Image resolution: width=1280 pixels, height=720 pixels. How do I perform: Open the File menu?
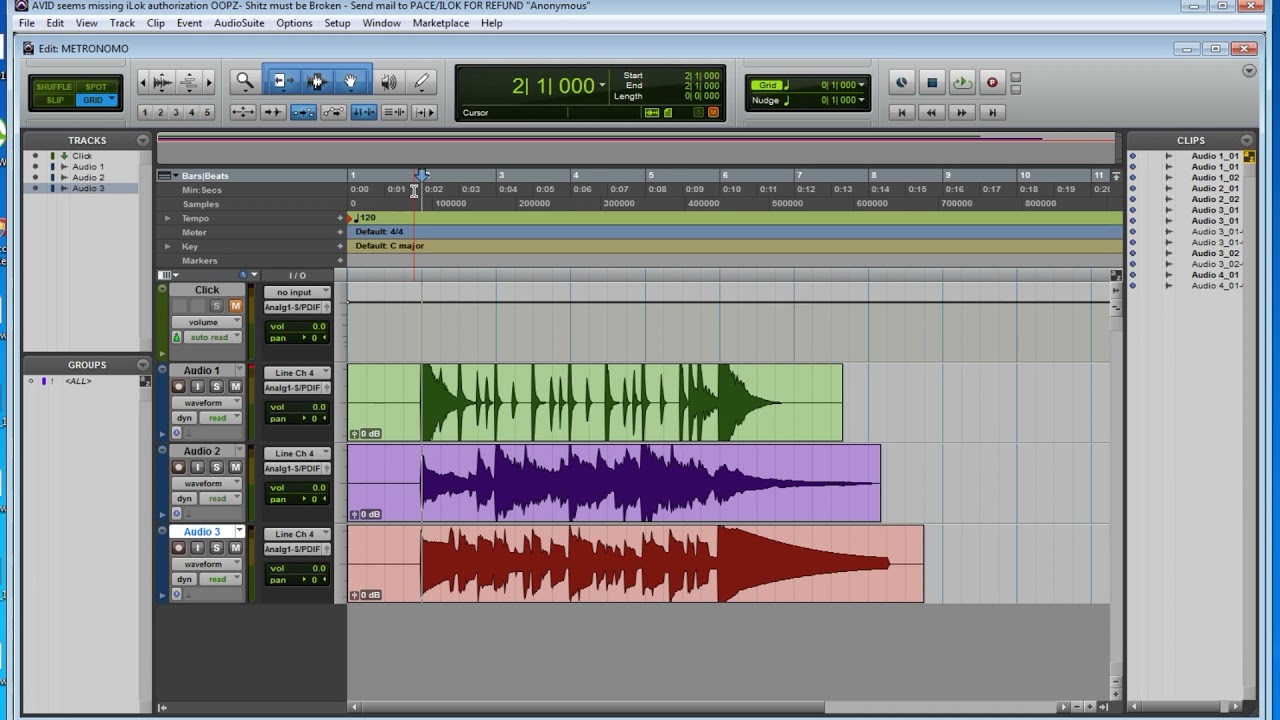pyautogui.click(x=27, y=23)
